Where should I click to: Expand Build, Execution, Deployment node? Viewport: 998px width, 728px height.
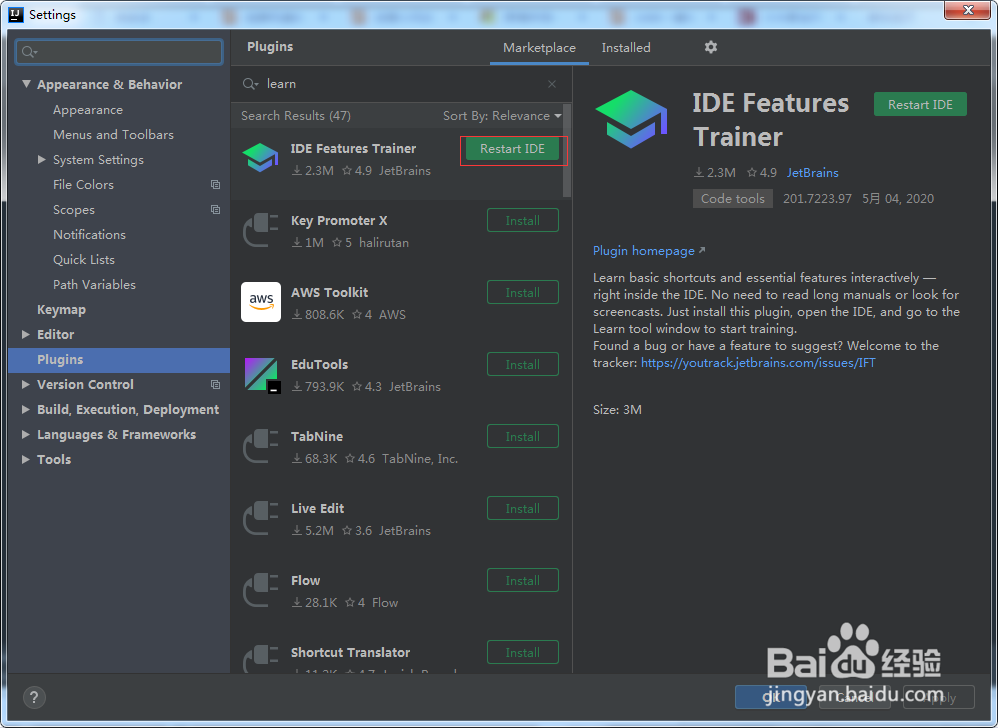tap(25, 409)
